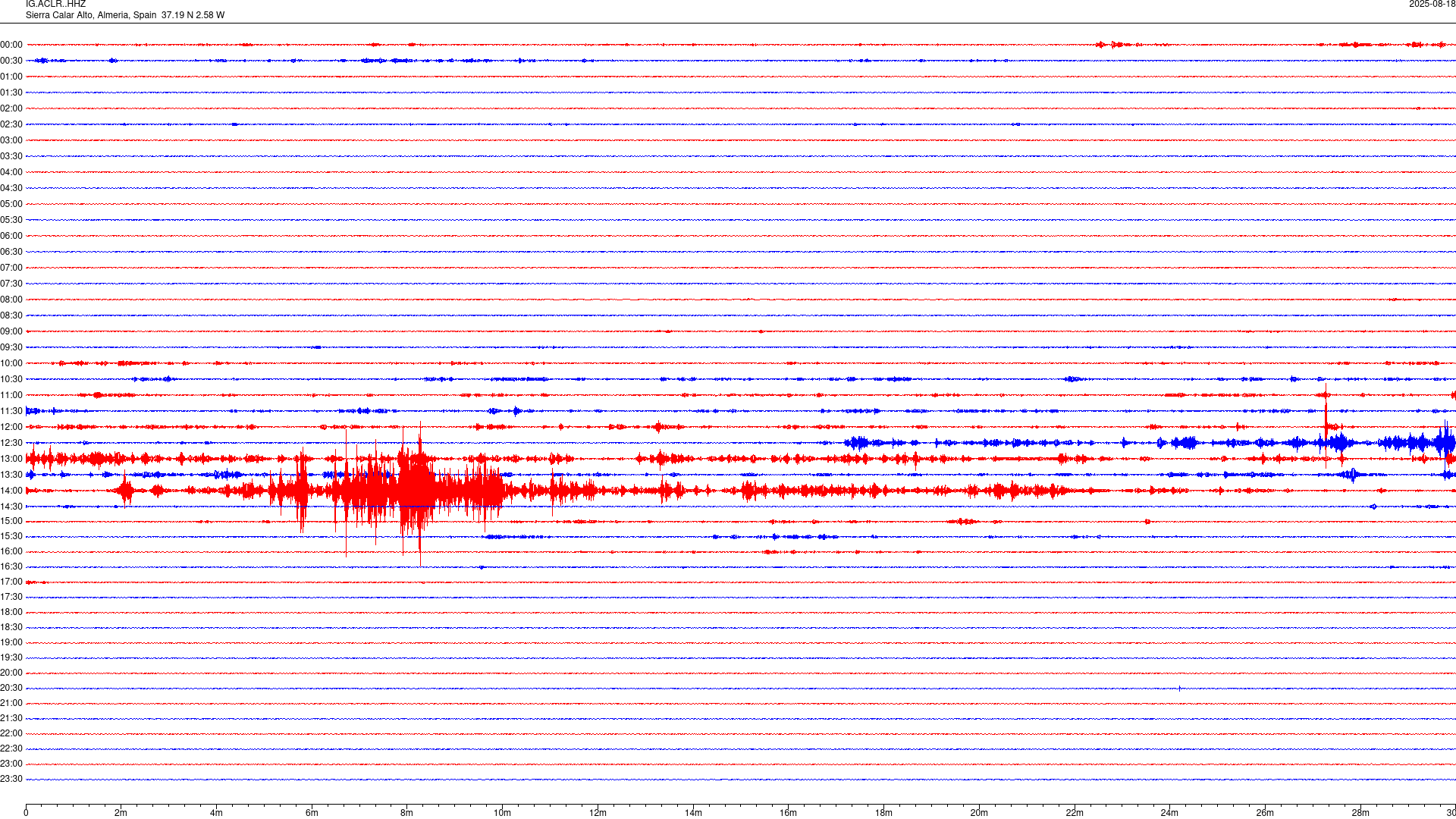Select the 17:00 row label
This screenshot has width=1456, height=819.
11,582
